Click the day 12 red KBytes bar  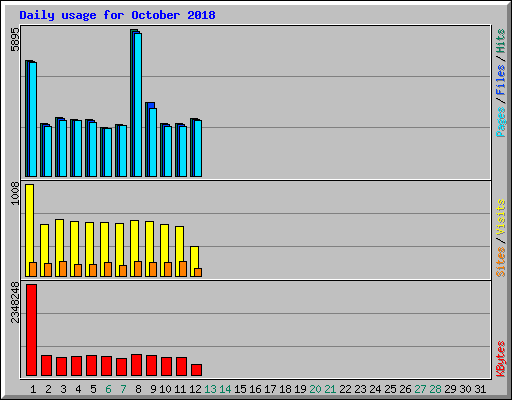(x=197, y=370)
